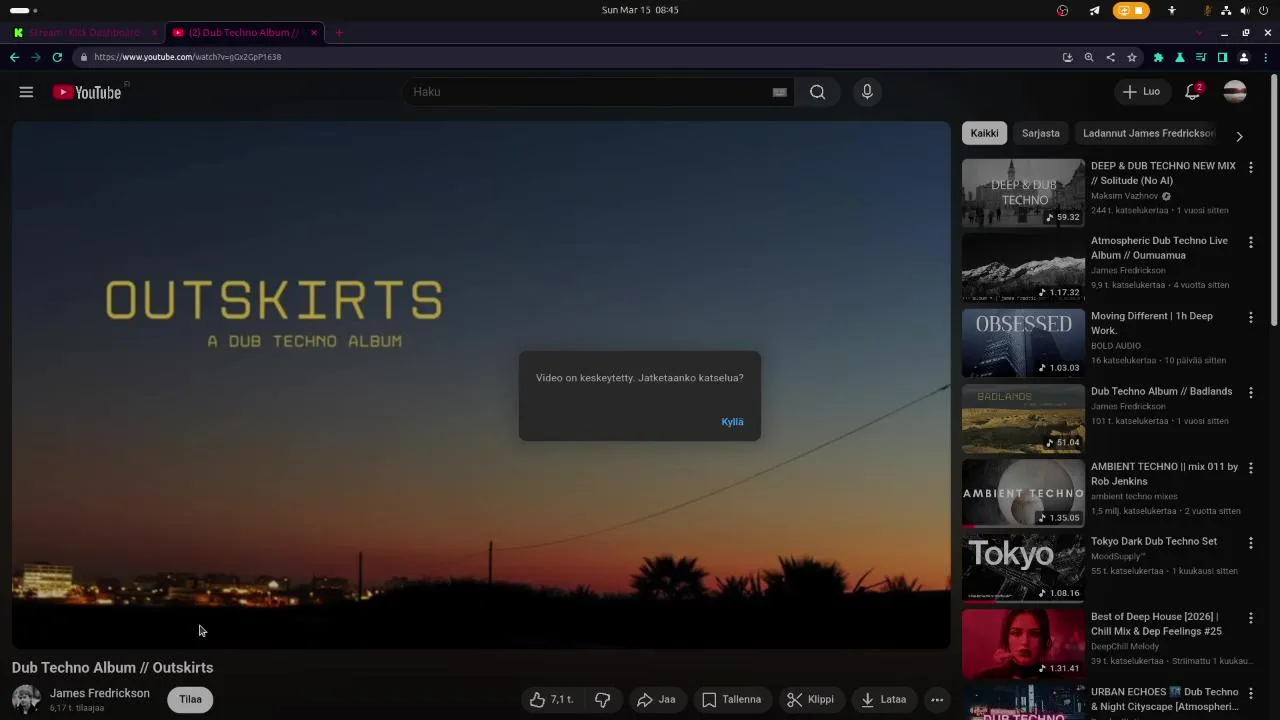Viewport: 1280px width, 720px height.
Task: Open a new browser tab
Action: 339,33
